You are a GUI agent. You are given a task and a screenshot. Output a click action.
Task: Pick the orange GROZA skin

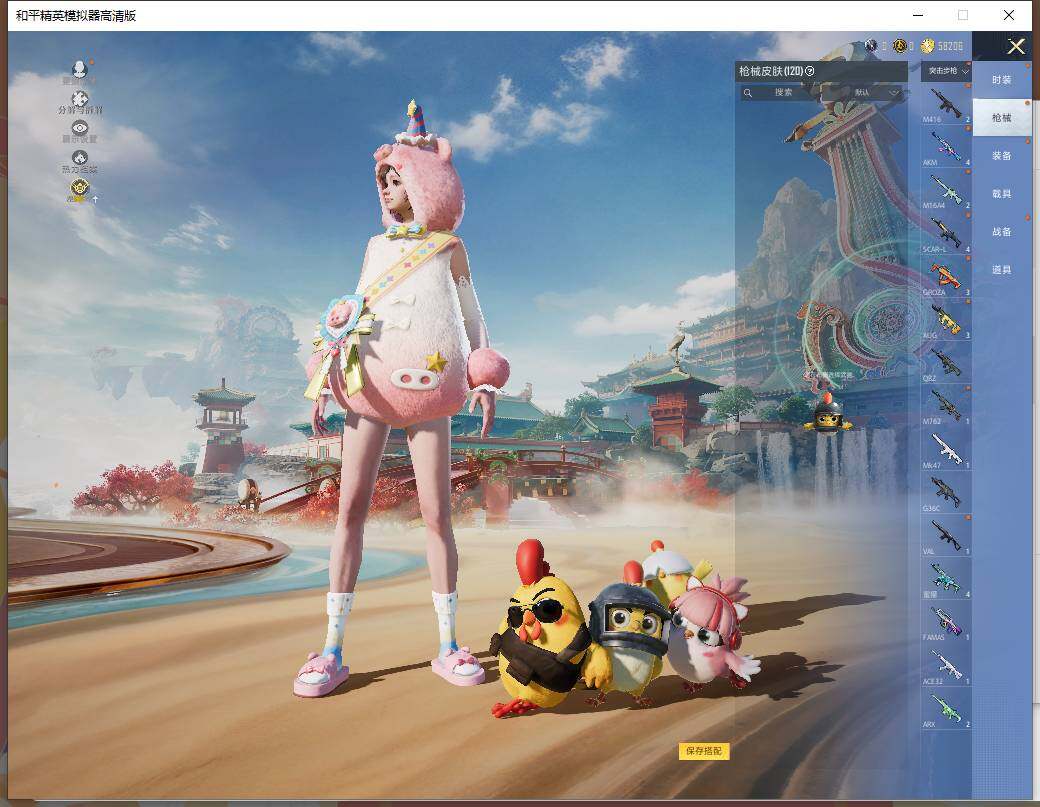point(945,275)
